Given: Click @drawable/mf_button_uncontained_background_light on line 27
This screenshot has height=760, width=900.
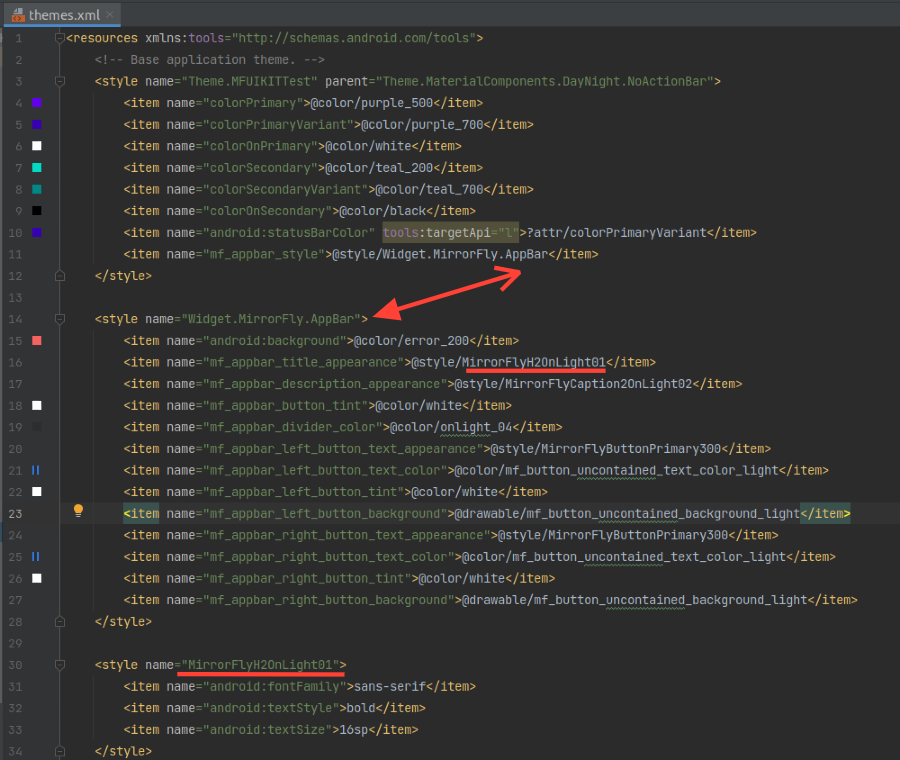Looking at the screenshot, I should pos(634,600).
